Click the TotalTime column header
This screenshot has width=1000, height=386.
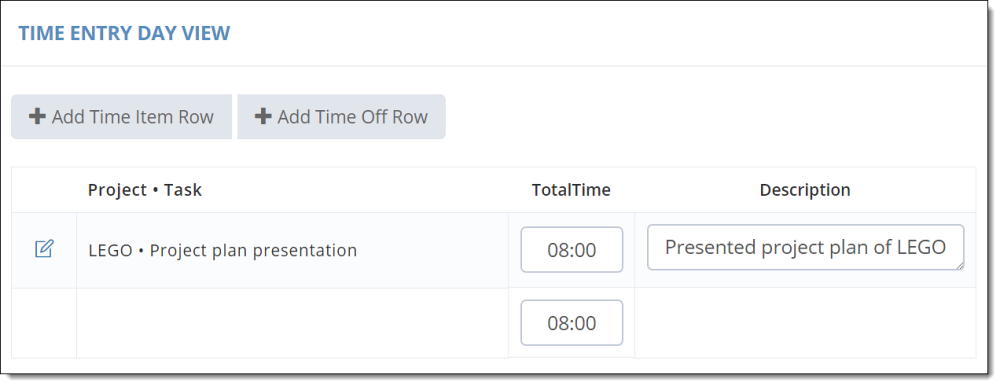pos(571,190)
